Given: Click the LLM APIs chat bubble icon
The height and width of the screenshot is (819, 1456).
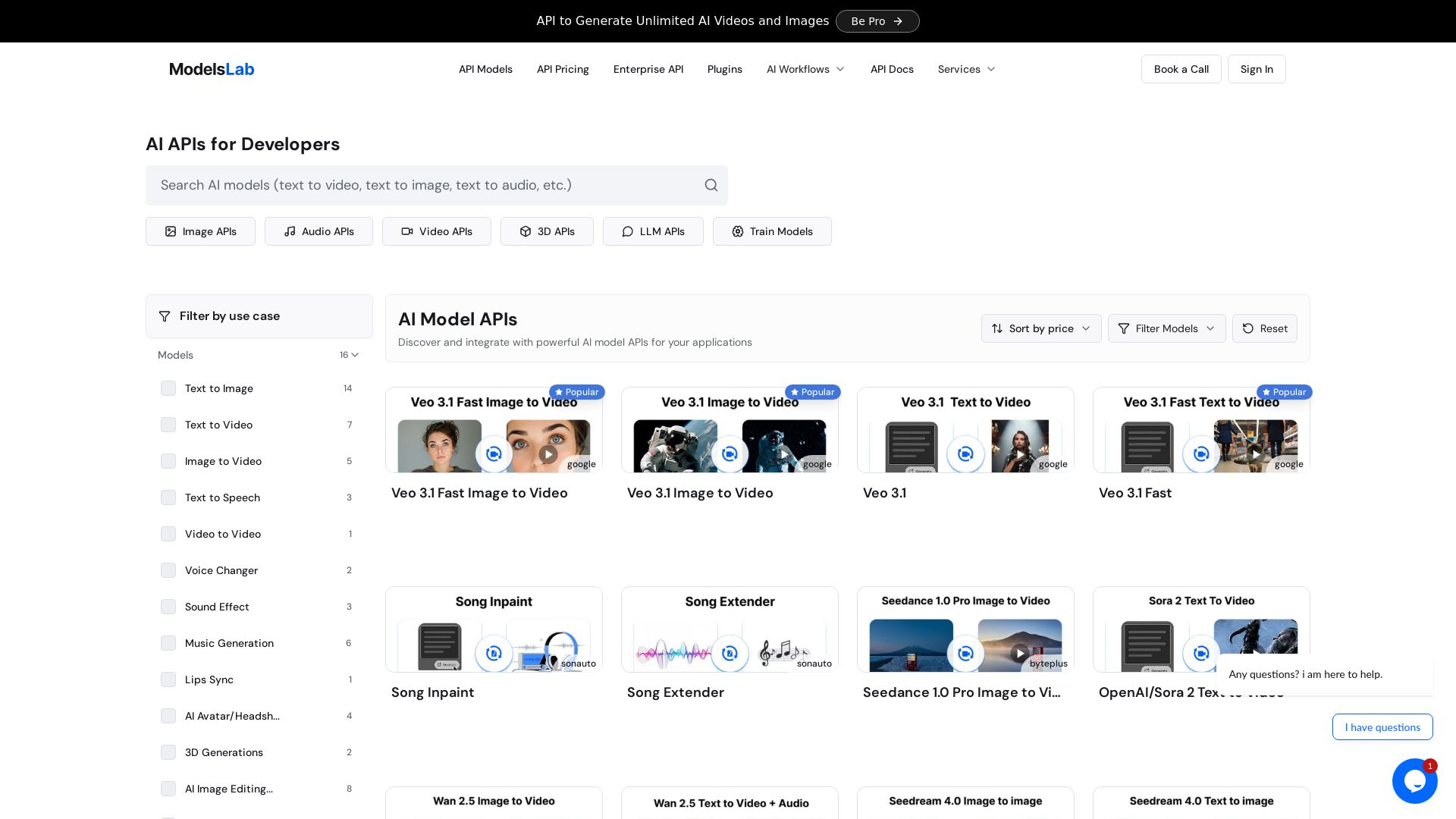Looking at the screenshot, I should click(628, 231).
